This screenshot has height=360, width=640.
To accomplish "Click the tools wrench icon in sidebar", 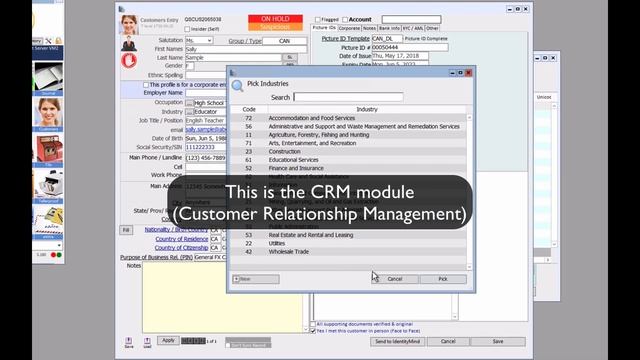I will tap(49, 41).
